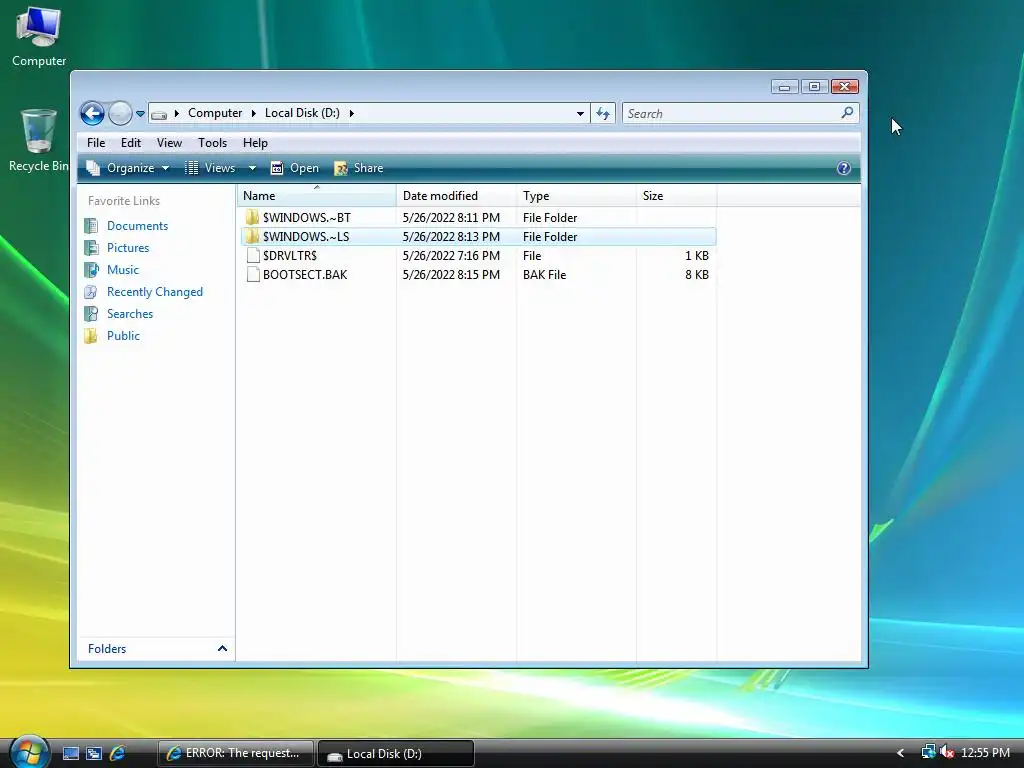Click the Public folder sidebar icon
Image resolution: width=1024 pixels, height=768 pixels.
click(91, 336)
